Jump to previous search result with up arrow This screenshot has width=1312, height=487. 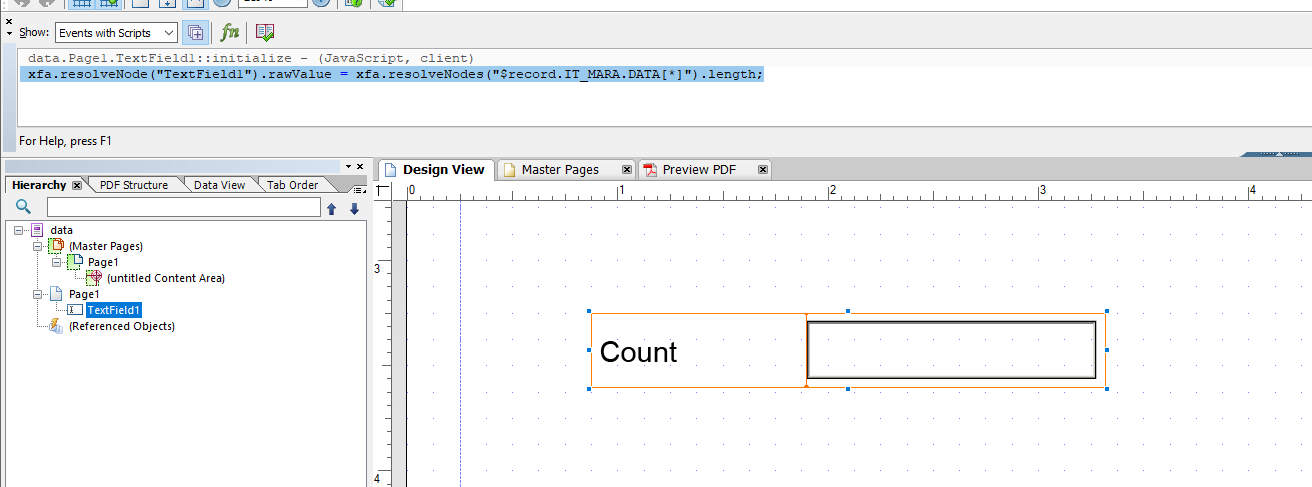[x=332, y=208]
